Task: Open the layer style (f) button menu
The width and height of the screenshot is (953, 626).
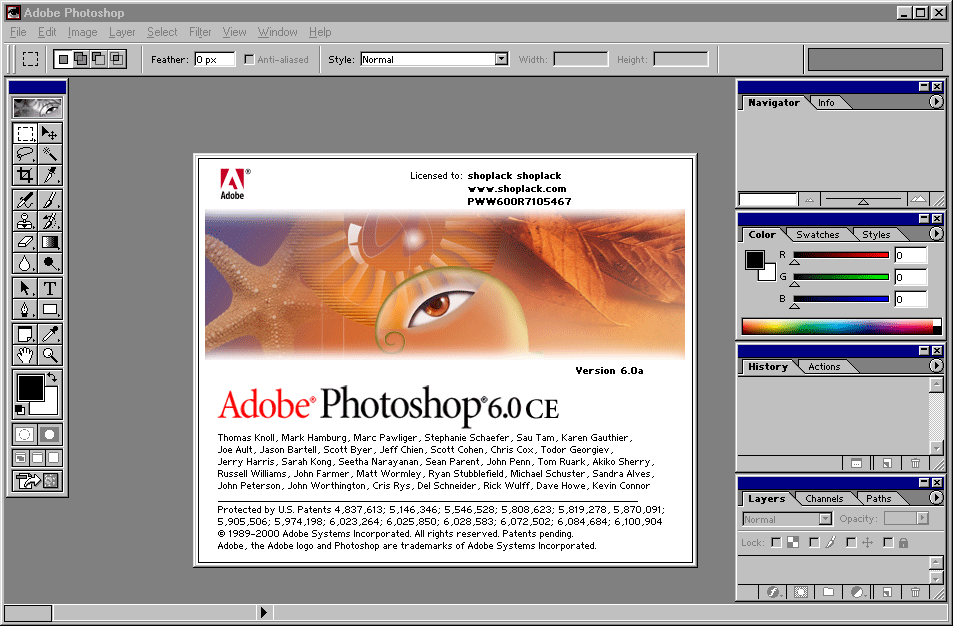Action: tap(773, 592)
